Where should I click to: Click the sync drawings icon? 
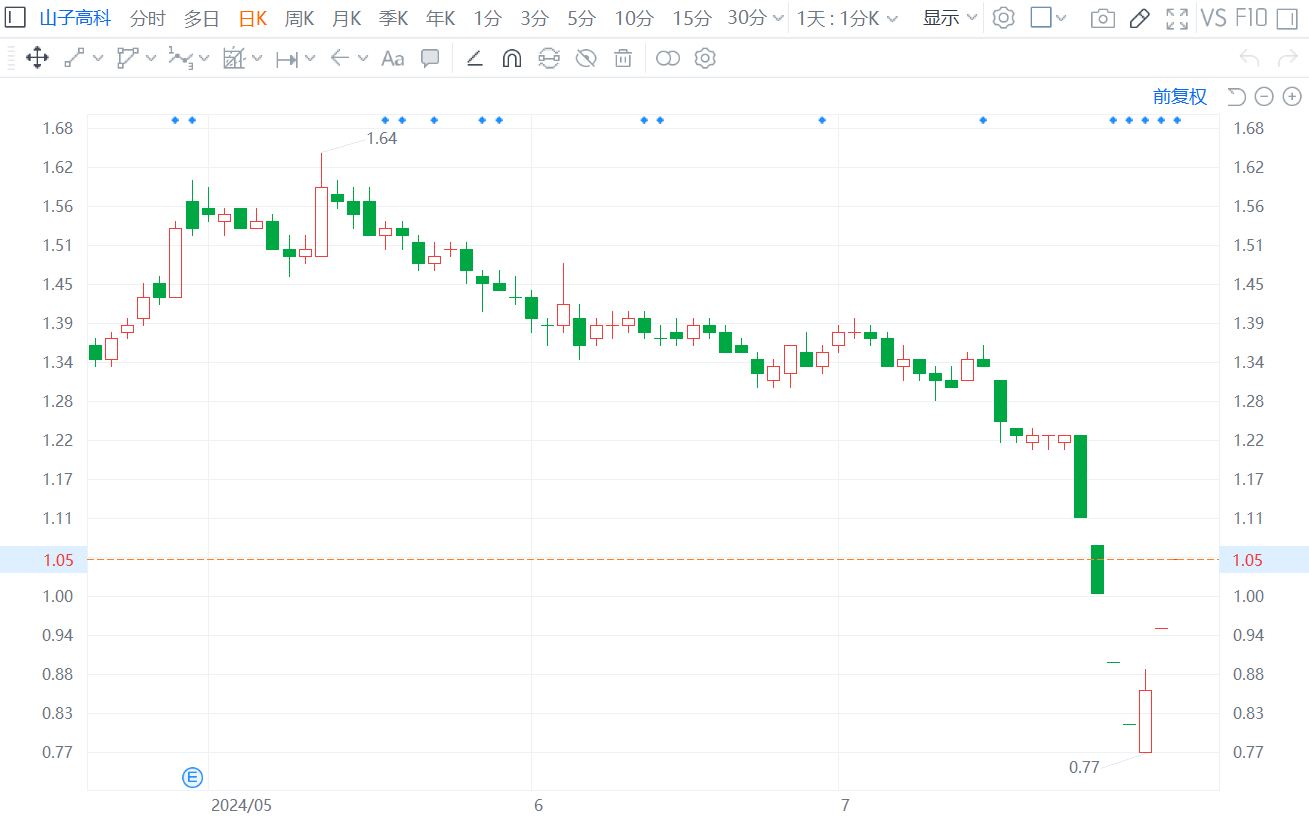548,58
